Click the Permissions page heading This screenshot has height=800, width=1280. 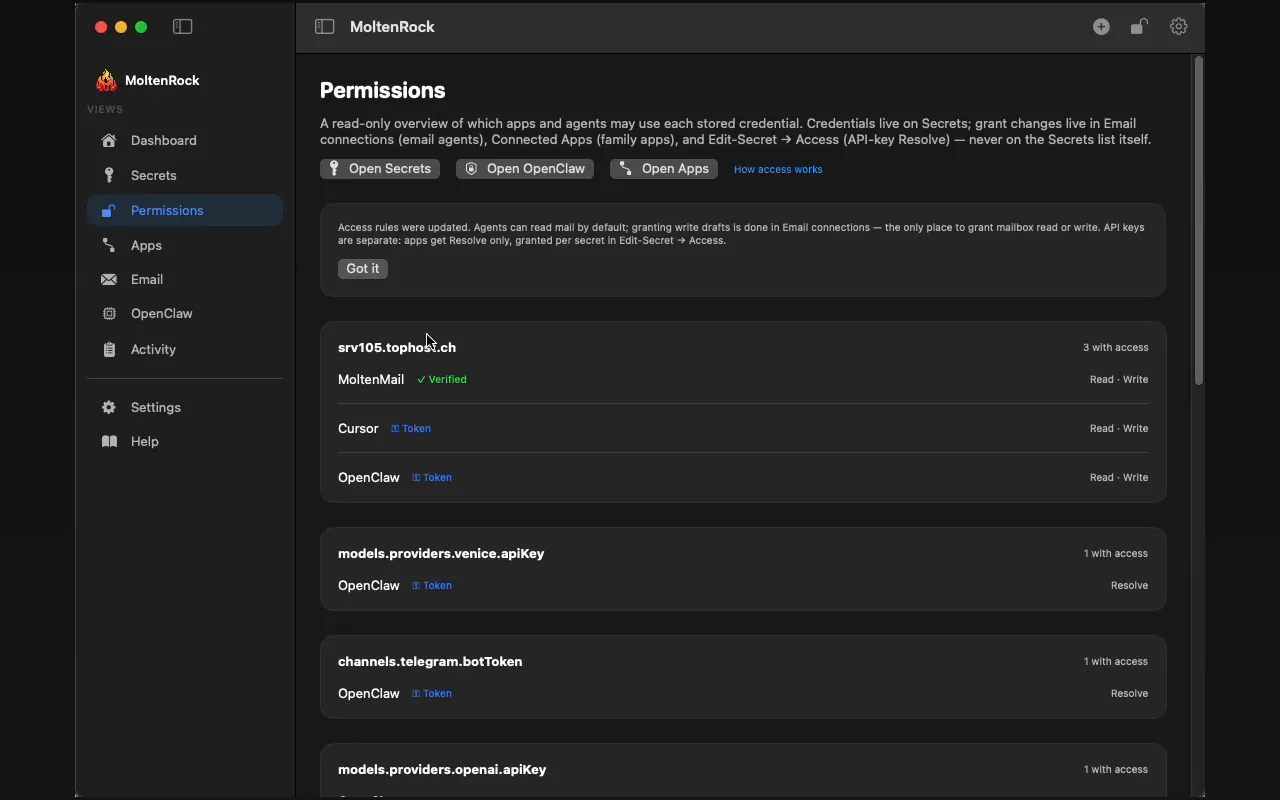click(383, 91)
